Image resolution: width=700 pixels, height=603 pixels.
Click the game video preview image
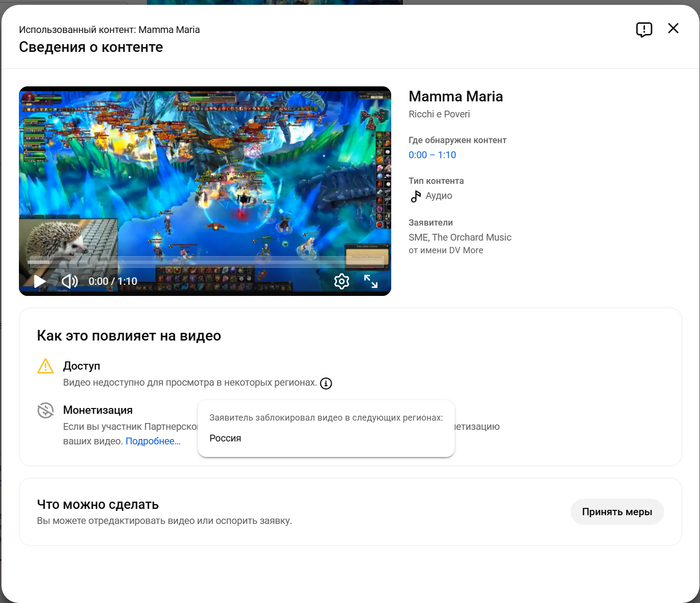(205, 170)
